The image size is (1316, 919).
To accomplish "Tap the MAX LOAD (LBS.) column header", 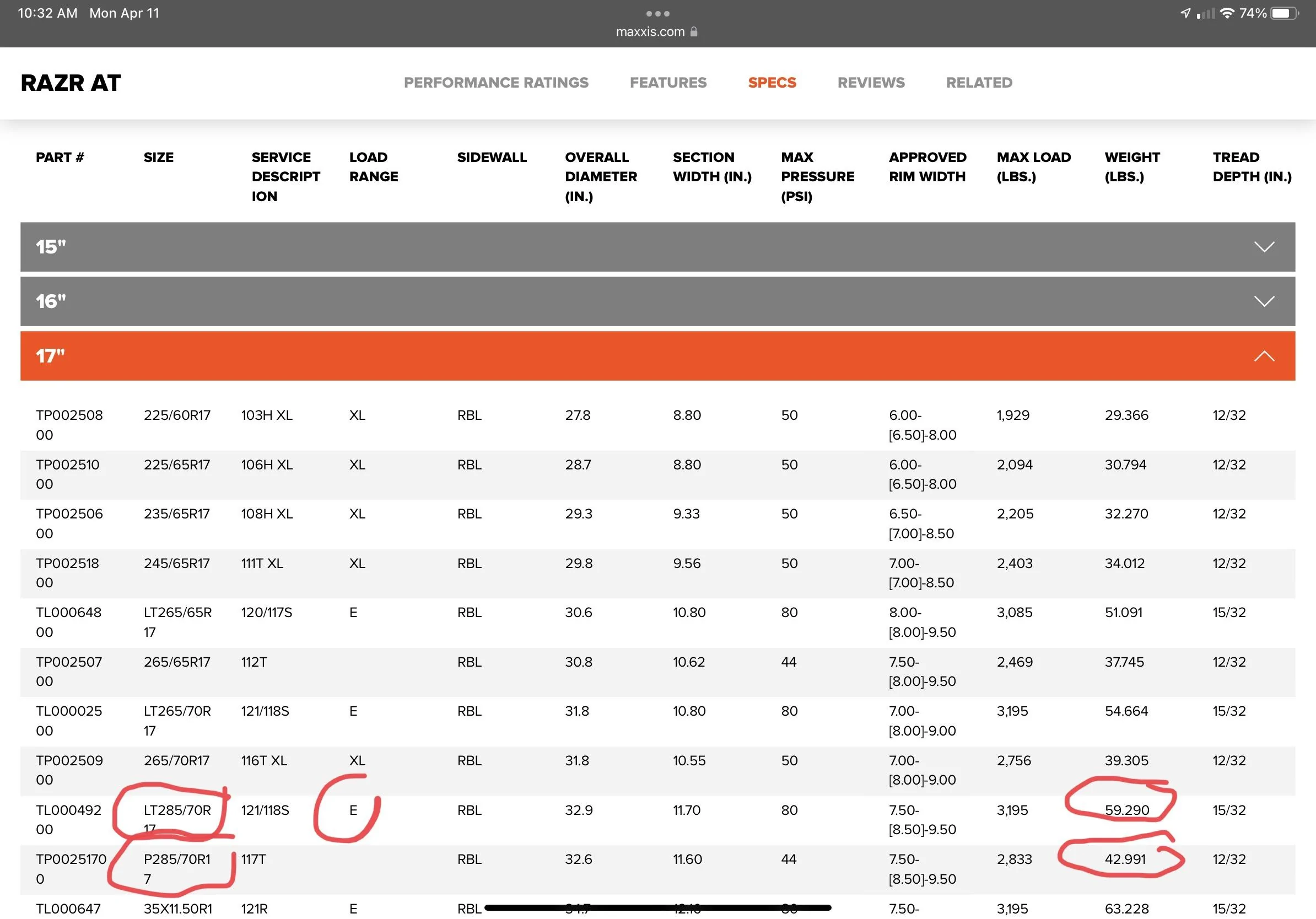I will [x=1033, y=167].
